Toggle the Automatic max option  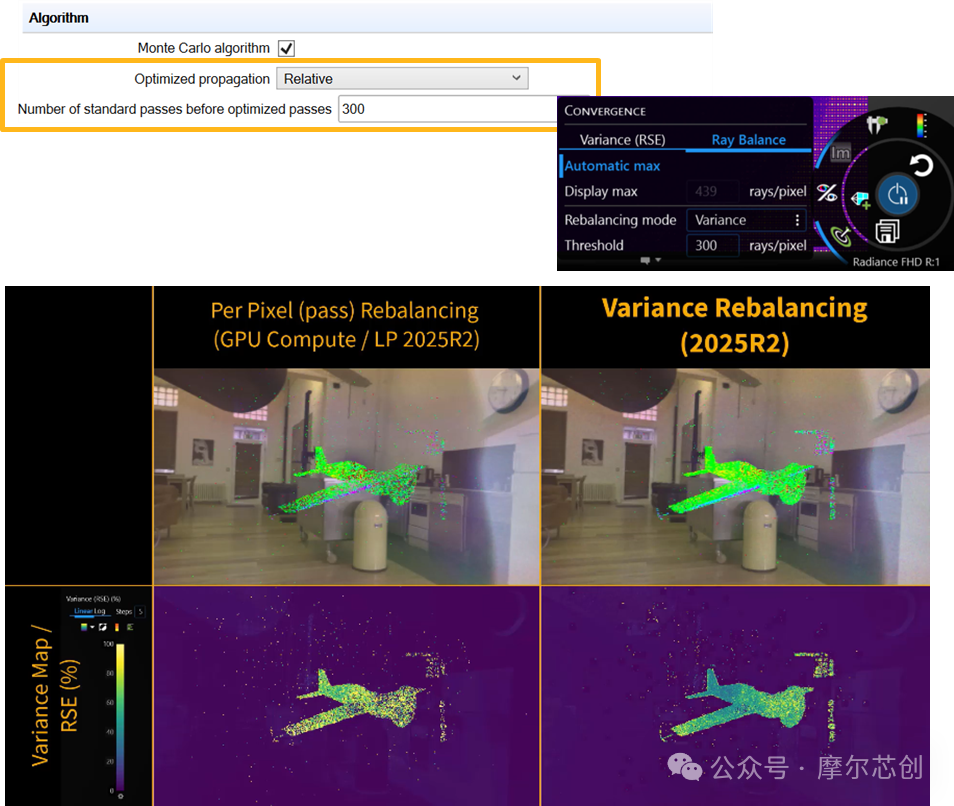612,166
